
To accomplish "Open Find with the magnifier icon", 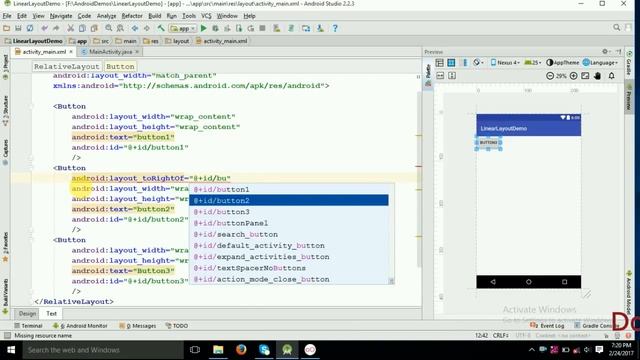I will 109,28.
